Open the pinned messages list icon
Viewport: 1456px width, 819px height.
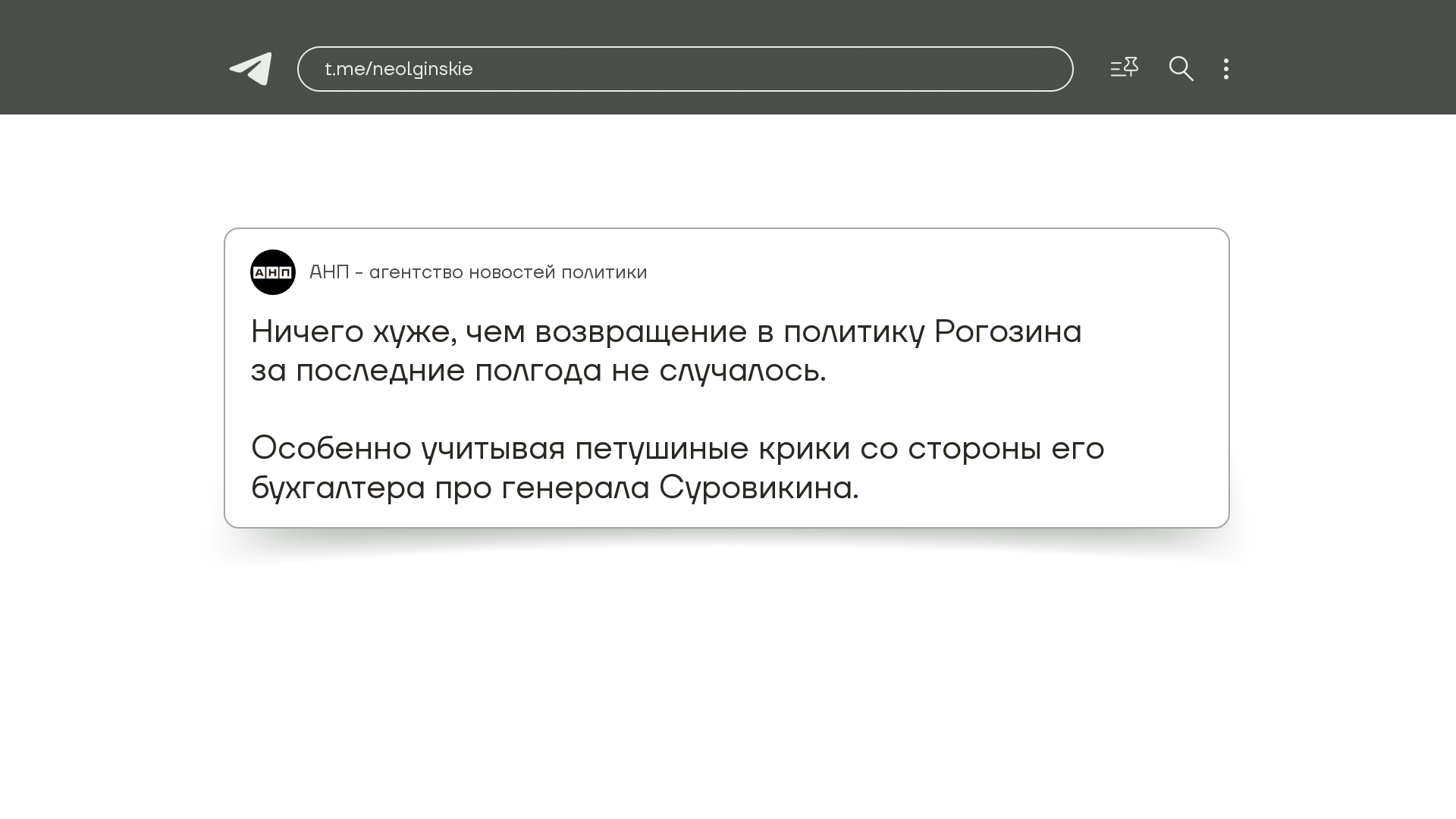[x=1124, y=68]
